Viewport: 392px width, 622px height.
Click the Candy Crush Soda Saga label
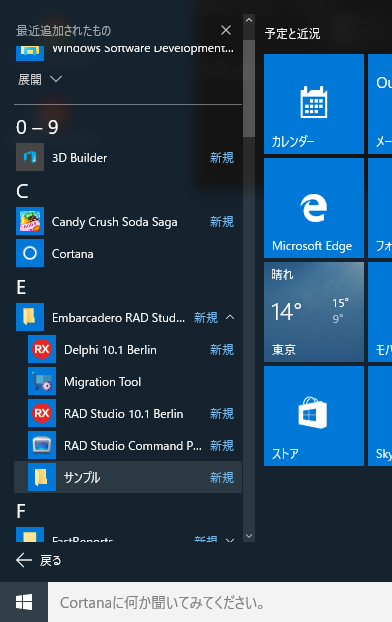115,222
